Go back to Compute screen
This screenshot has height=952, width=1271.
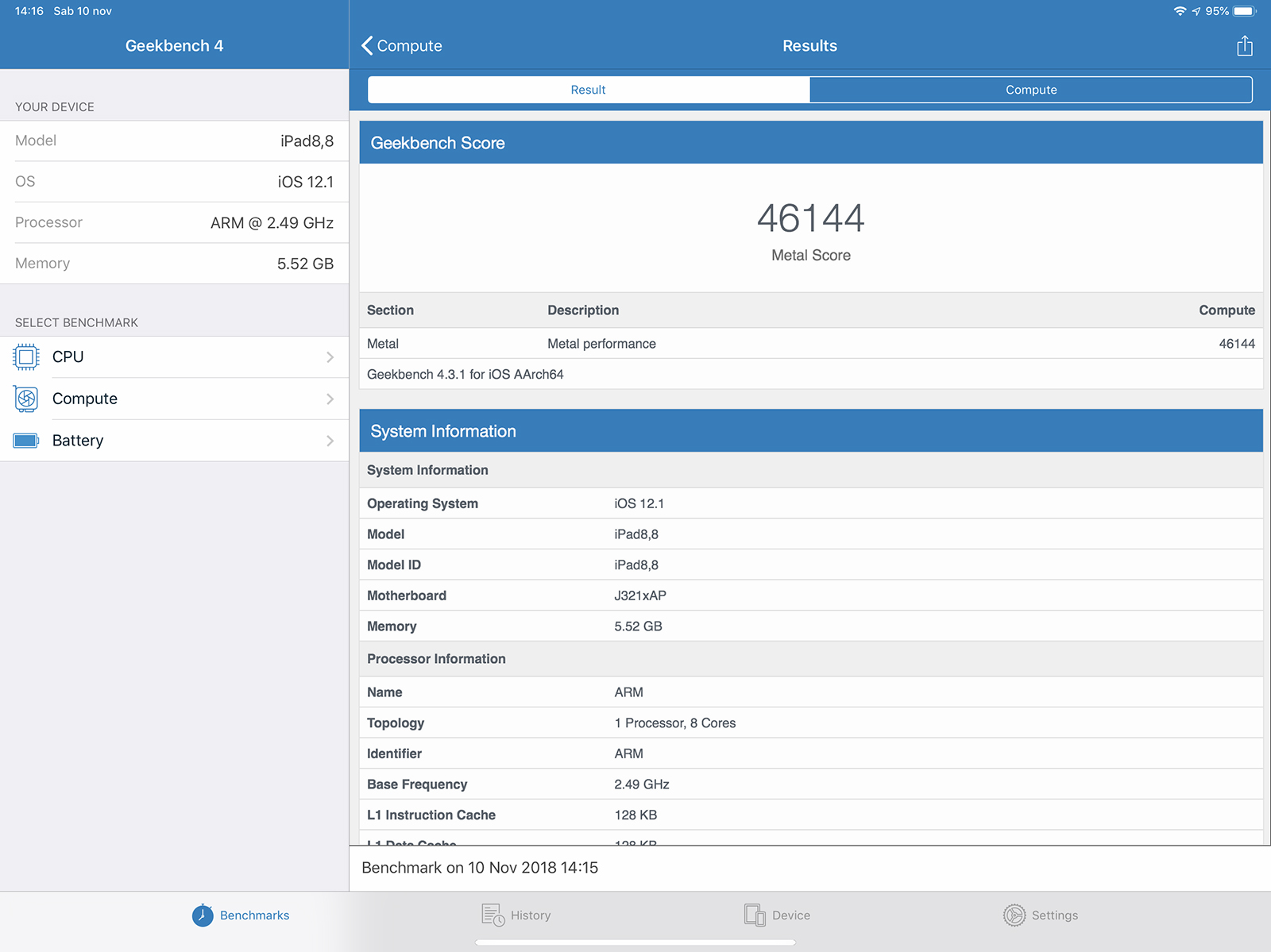click(402, 46)
